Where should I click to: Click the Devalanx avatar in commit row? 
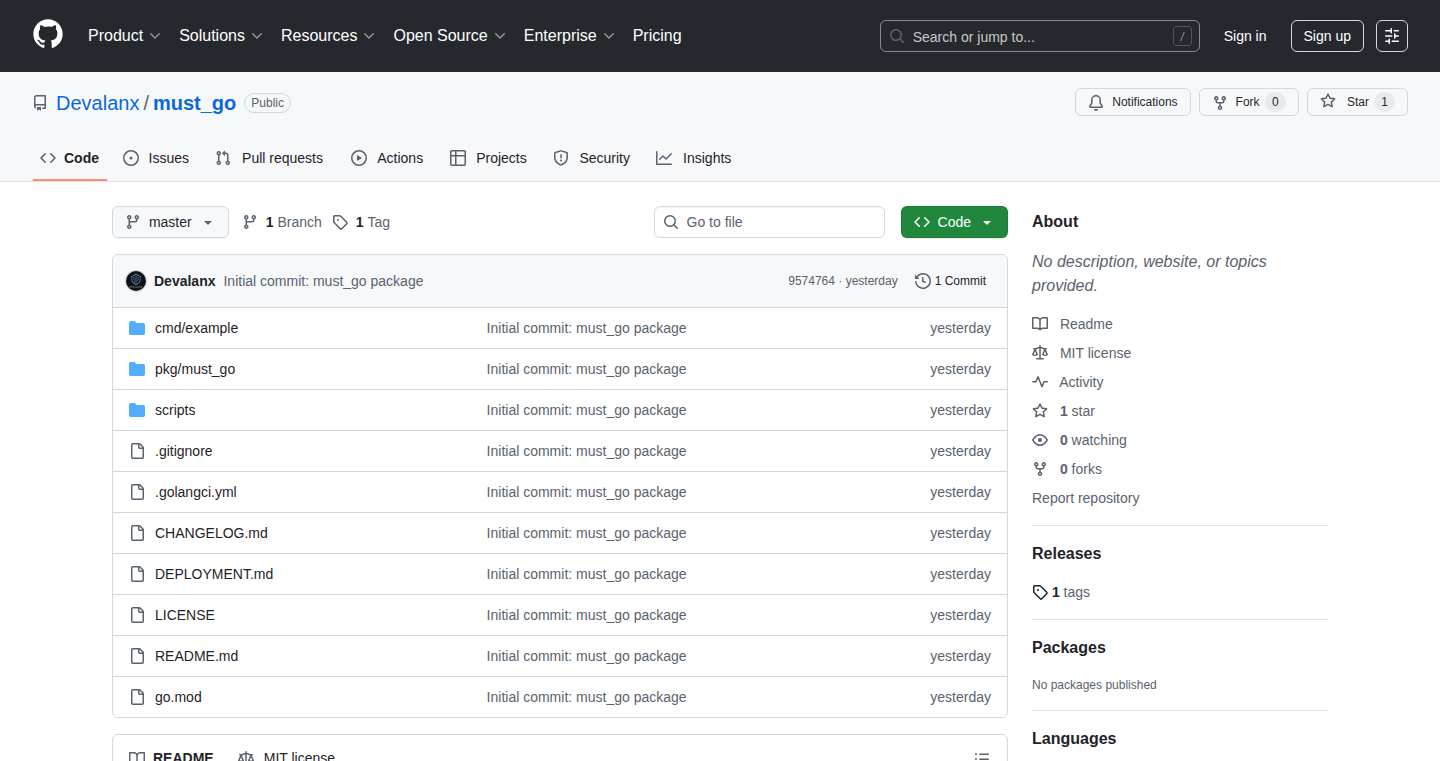click(x=136, y=281)
